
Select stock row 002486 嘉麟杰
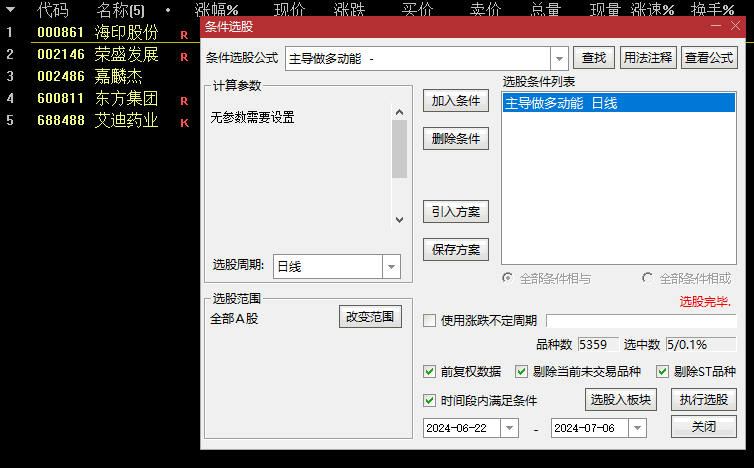click(x=100, y=76)
